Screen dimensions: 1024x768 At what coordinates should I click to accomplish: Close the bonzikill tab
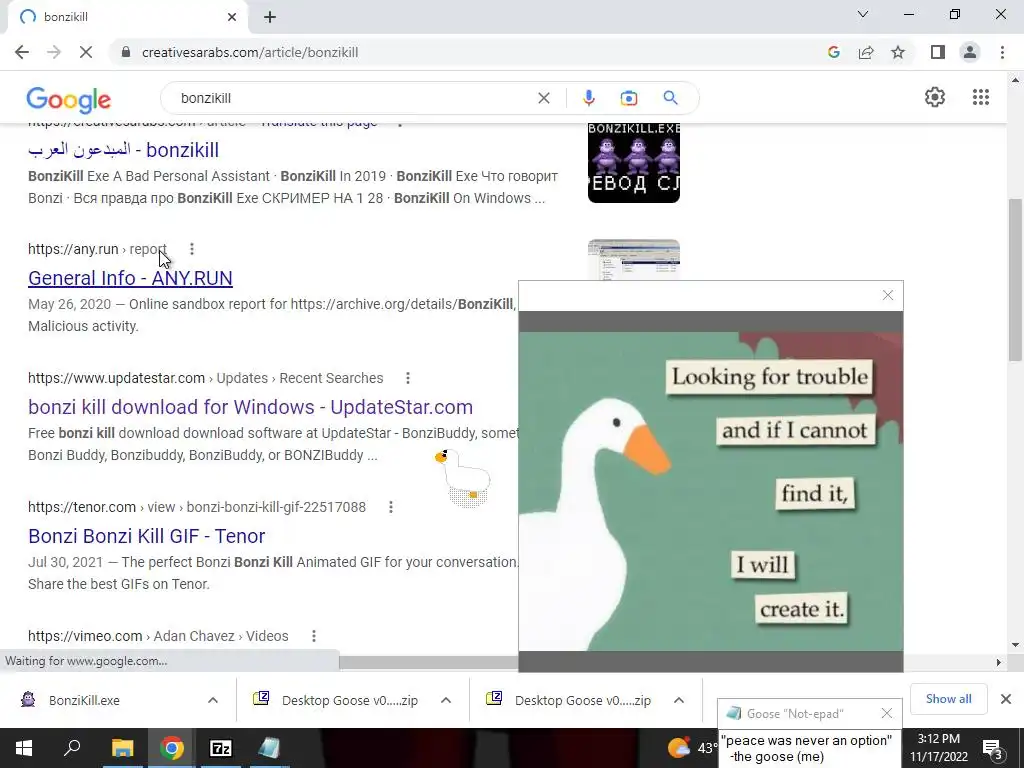click(232, 17)
